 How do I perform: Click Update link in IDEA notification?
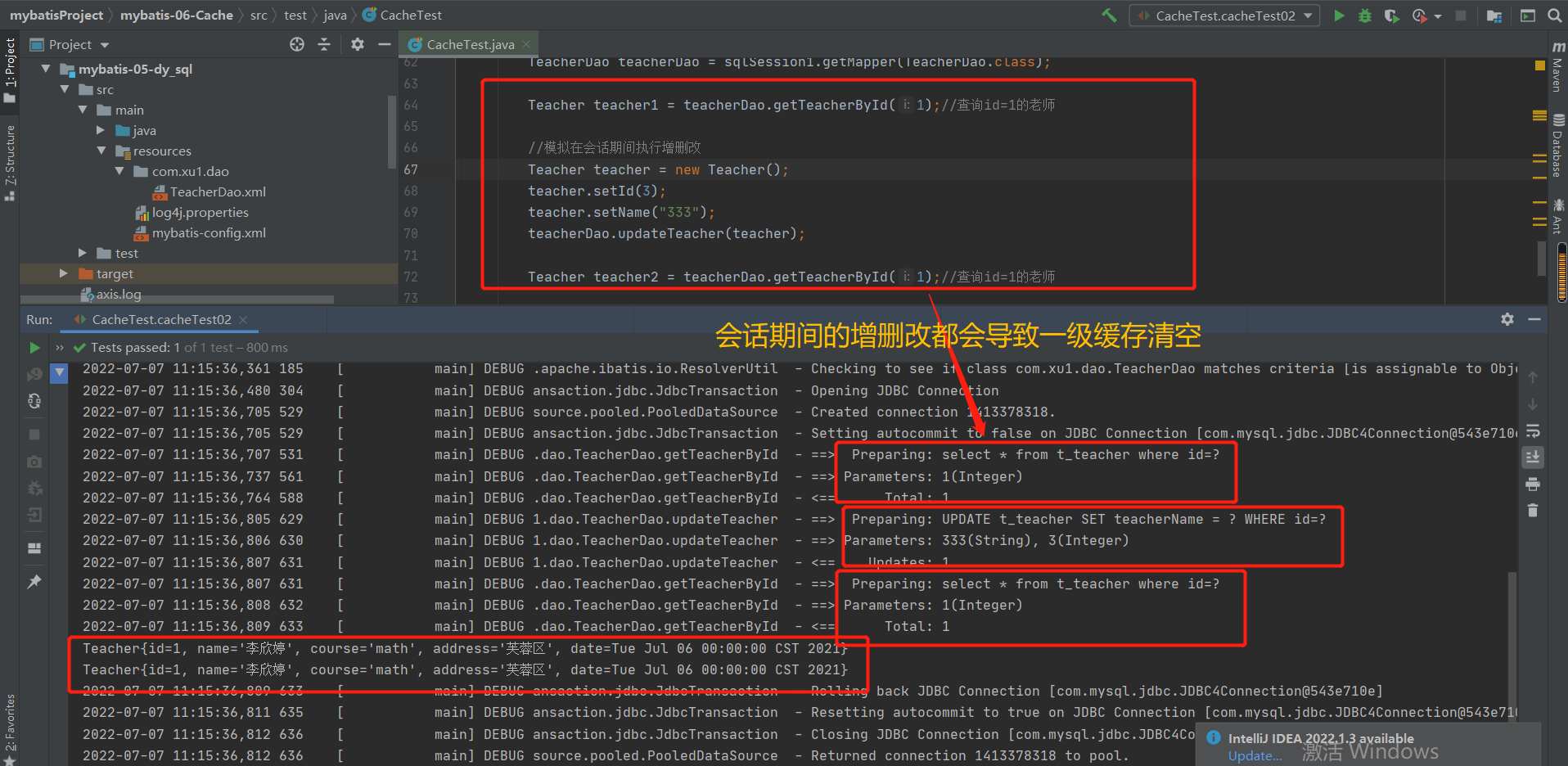[1255, 756]
